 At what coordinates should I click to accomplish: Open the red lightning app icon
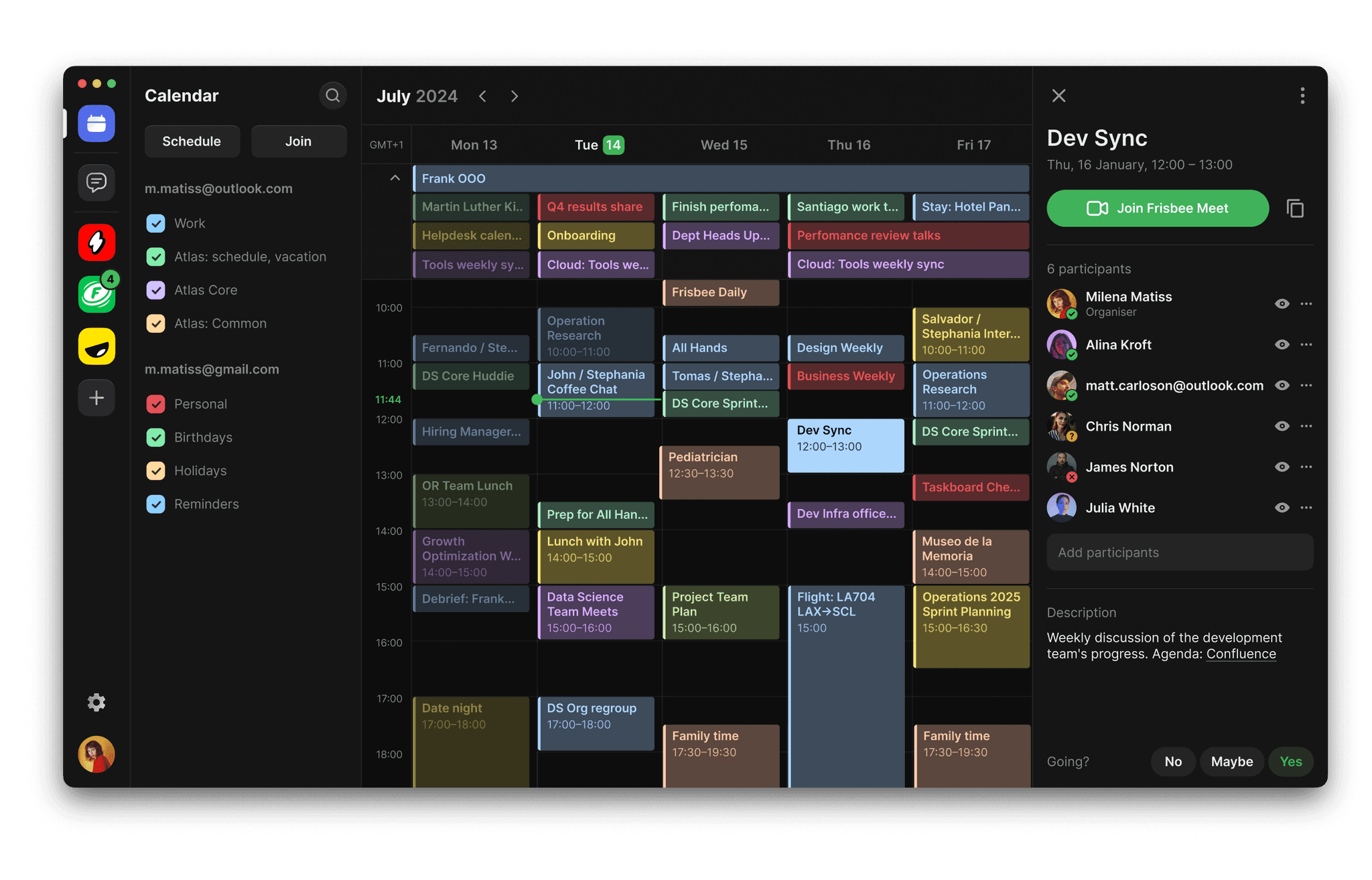pyautogui.click(x=96, y=242)
